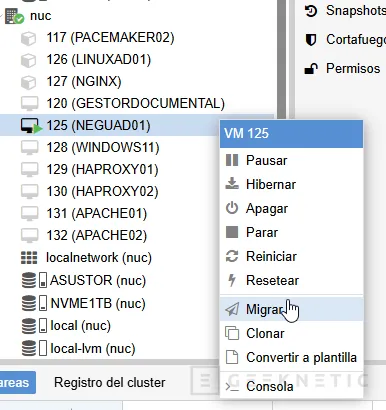Select 131 (APACHE01) in the tree
Image resolution: width=386 pixels, height=410 pixels.
pos(97,214)
